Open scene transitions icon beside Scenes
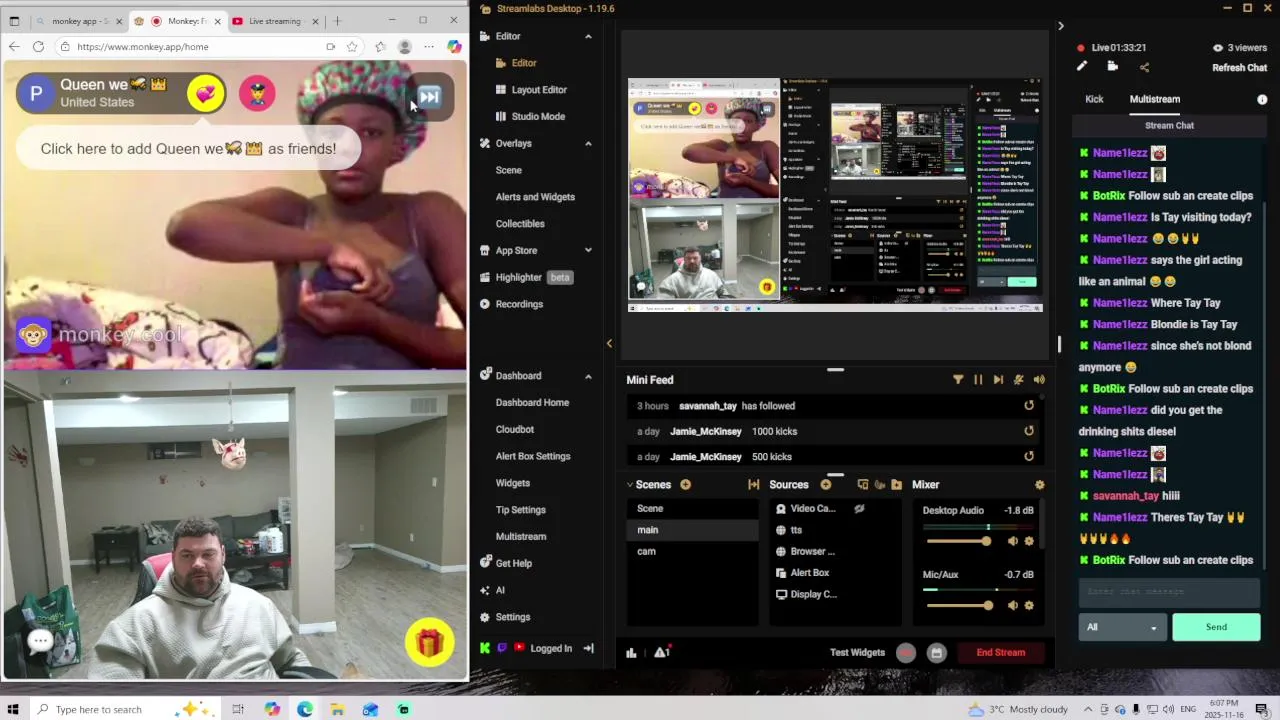 pos(753,485)
